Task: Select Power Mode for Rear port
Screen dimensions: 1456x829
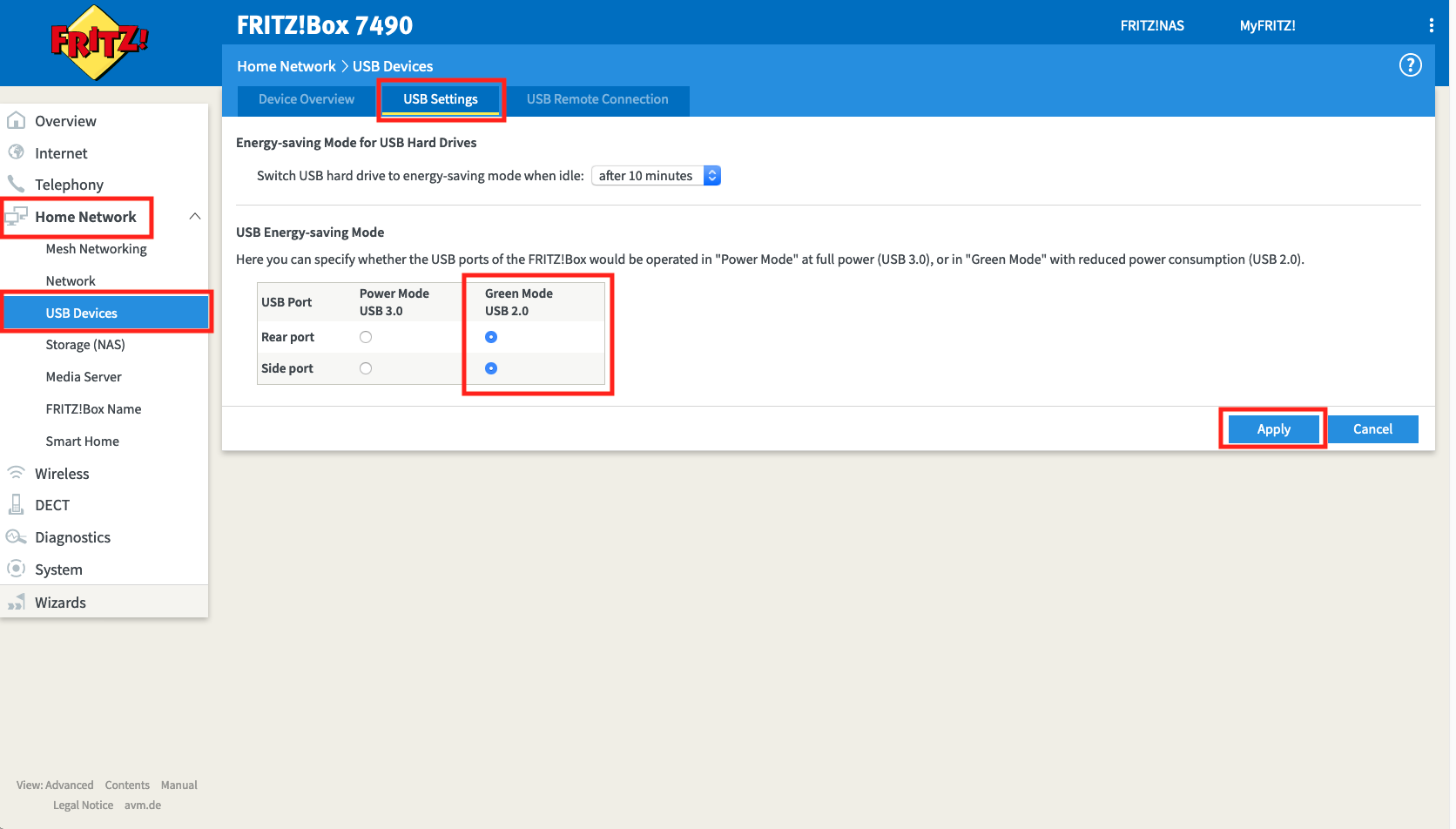Action: [x=366, y=337]
